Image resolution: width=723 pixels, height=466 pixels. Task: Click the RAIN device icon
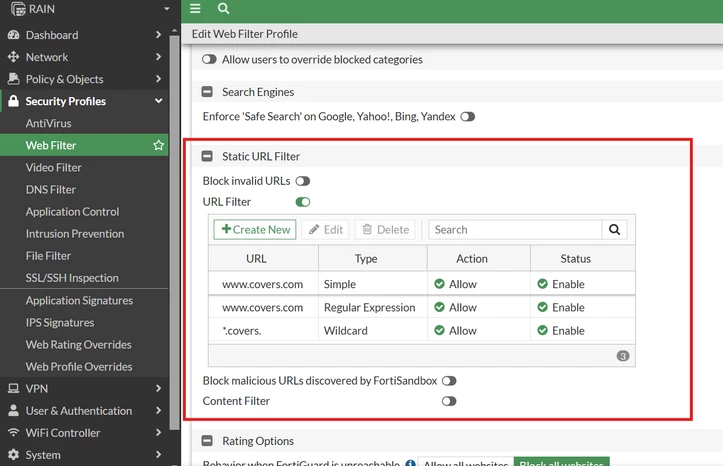[x=18, y=9]
